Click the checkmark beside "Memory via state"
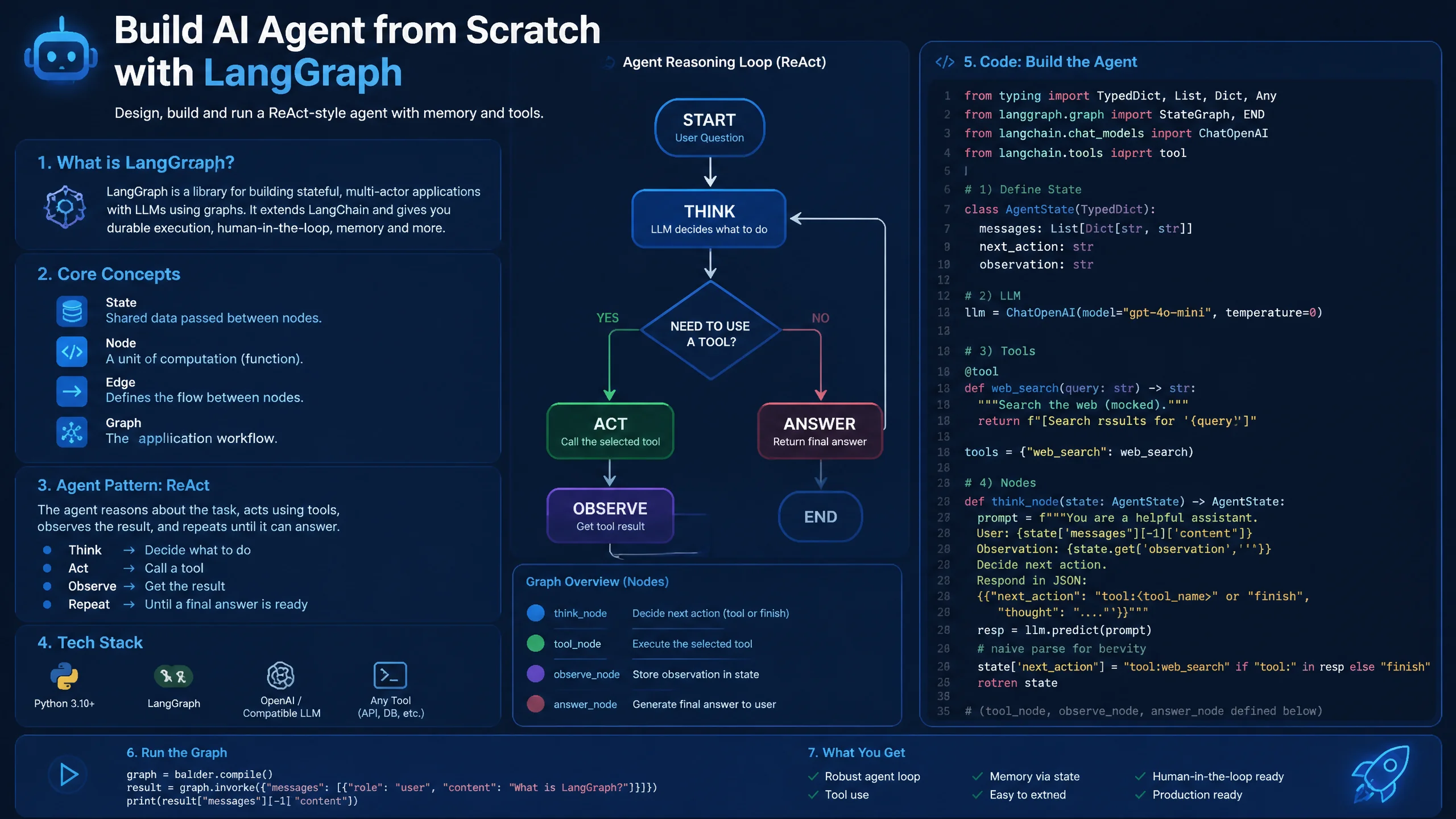 (x=978, y=777)
